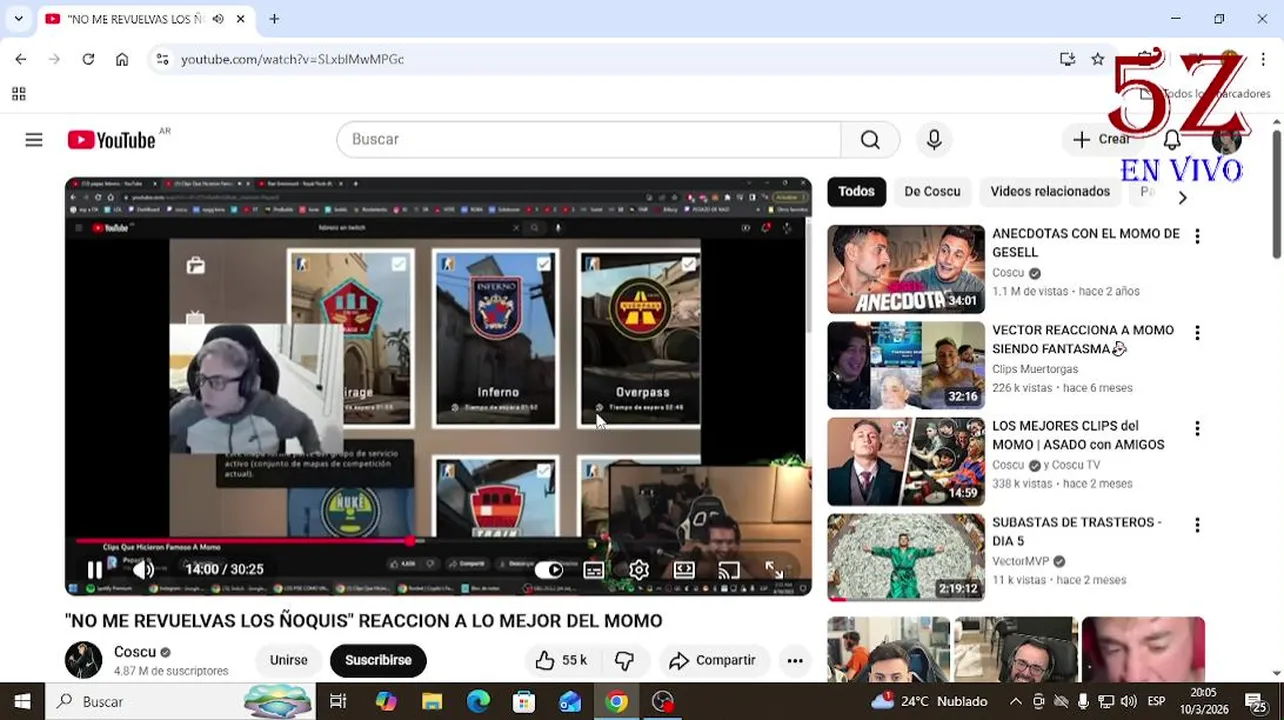Start voice search with microphone icon

pyautogui.click(x=934, y=140)
